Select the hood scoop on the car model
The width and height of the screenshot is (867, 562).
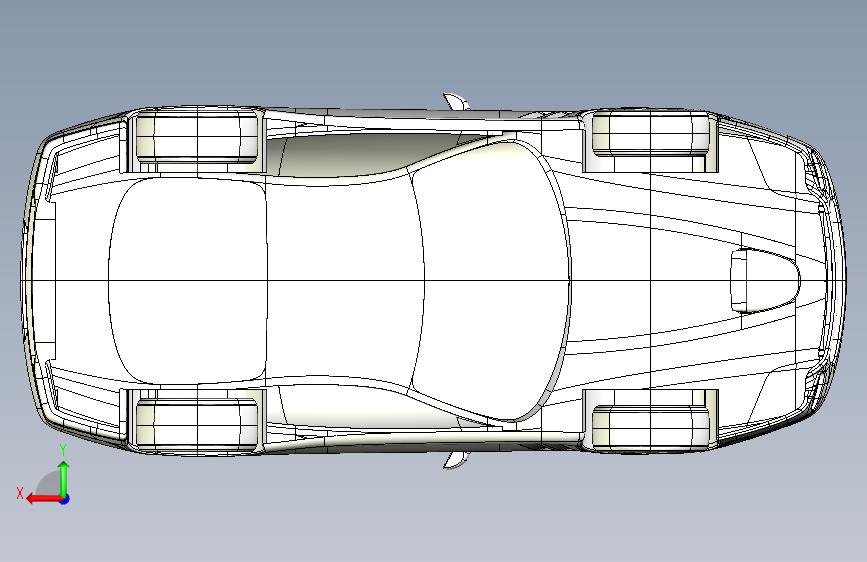(x=765, y=280)
